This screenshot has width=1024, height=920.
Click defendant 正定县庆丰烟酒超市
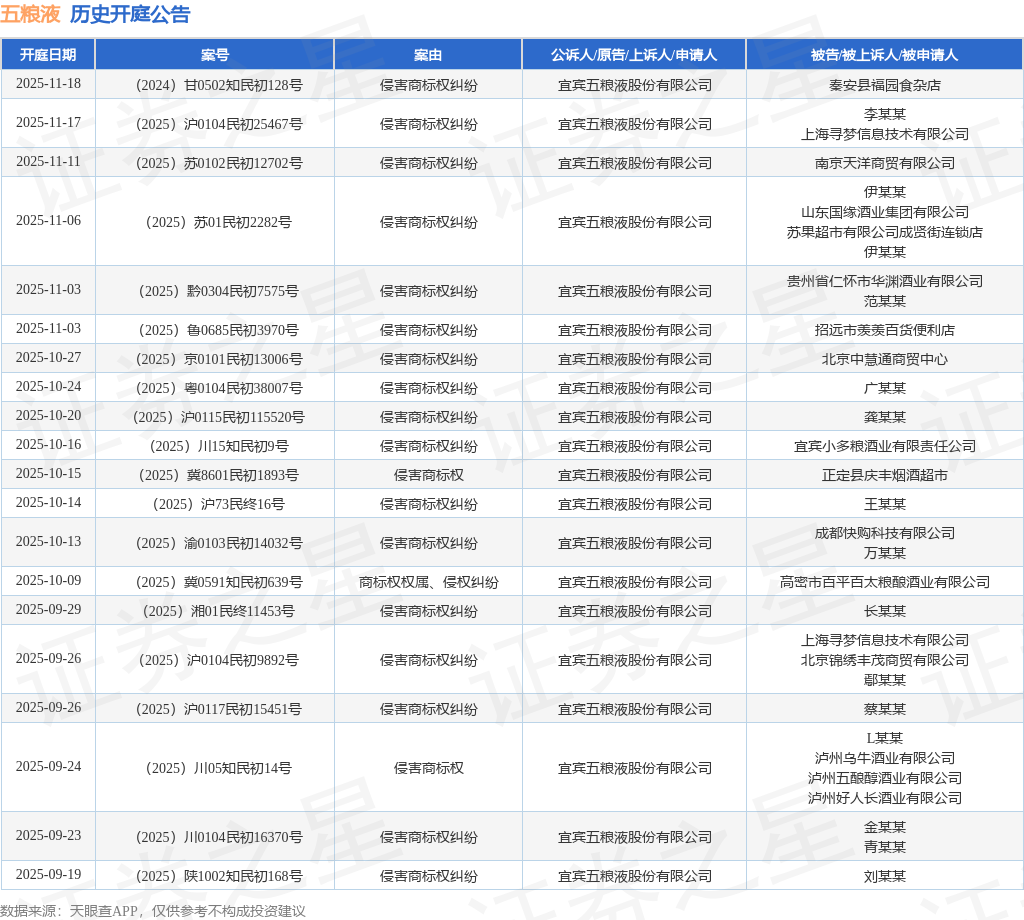(x=885, y=475)
